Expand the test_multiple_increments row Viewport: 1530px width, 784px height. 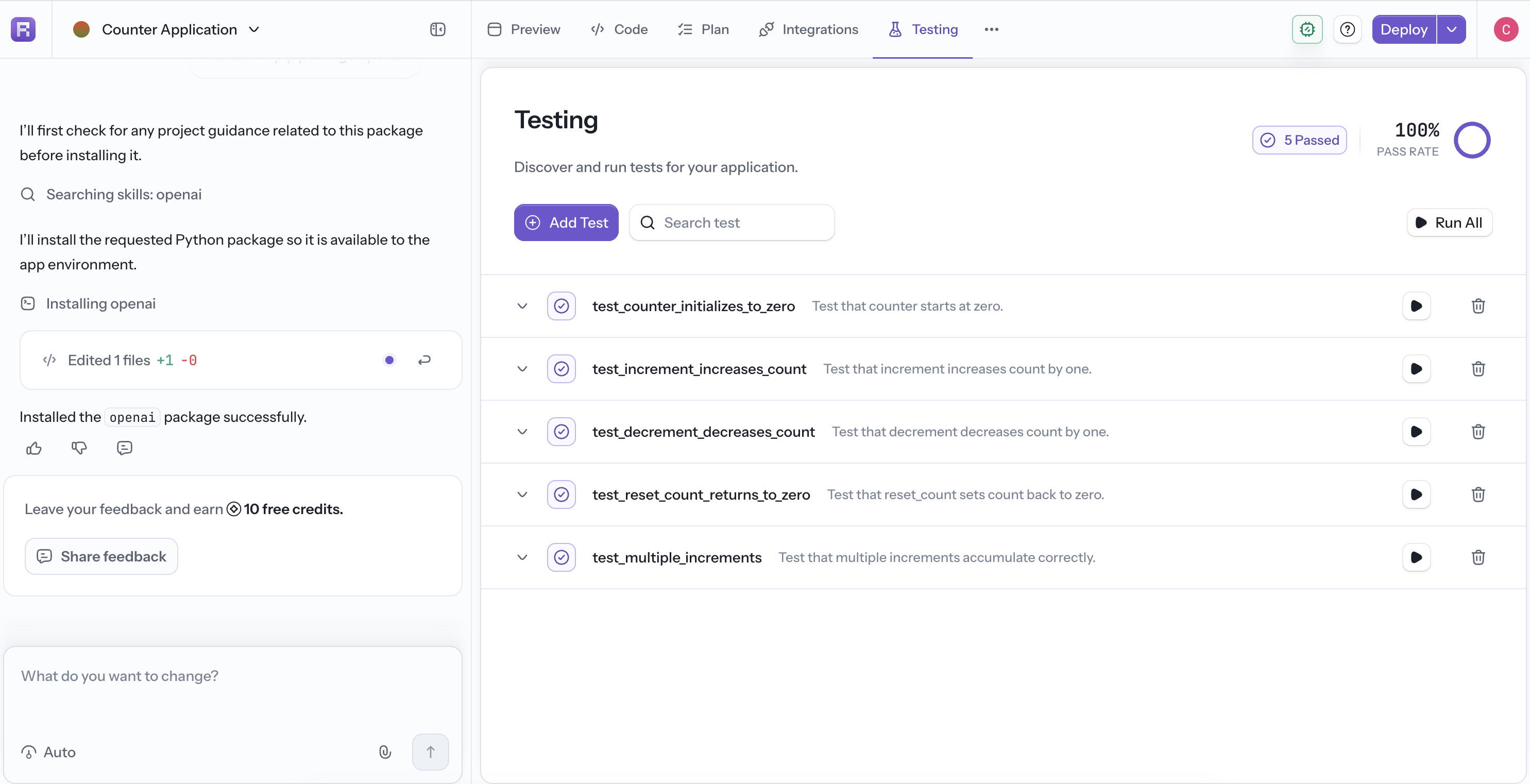pos(522,558)
